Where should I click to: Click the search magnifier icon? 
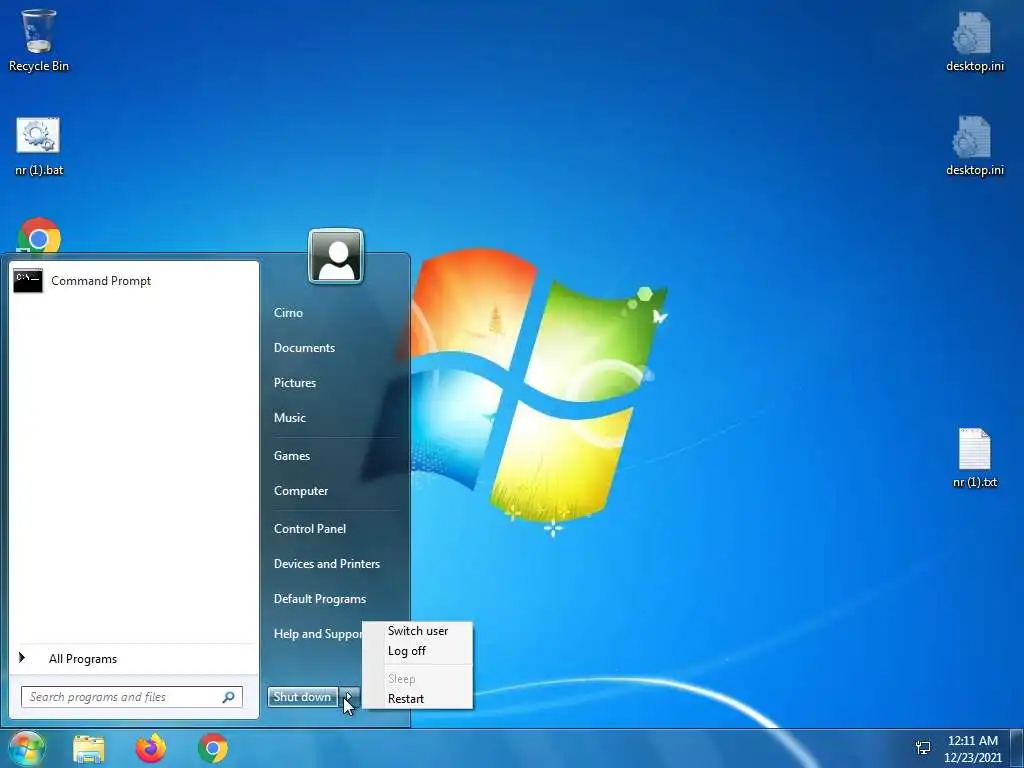pyautogui.click(x=229, y=697)
